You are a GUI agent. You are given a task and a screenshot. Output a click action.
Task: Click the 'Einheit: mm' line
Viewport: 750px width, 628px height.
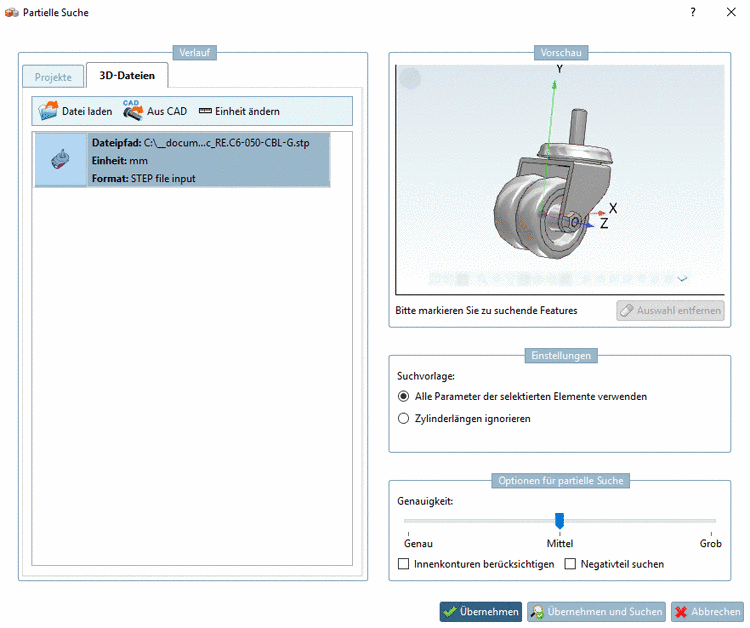(120, 161)
